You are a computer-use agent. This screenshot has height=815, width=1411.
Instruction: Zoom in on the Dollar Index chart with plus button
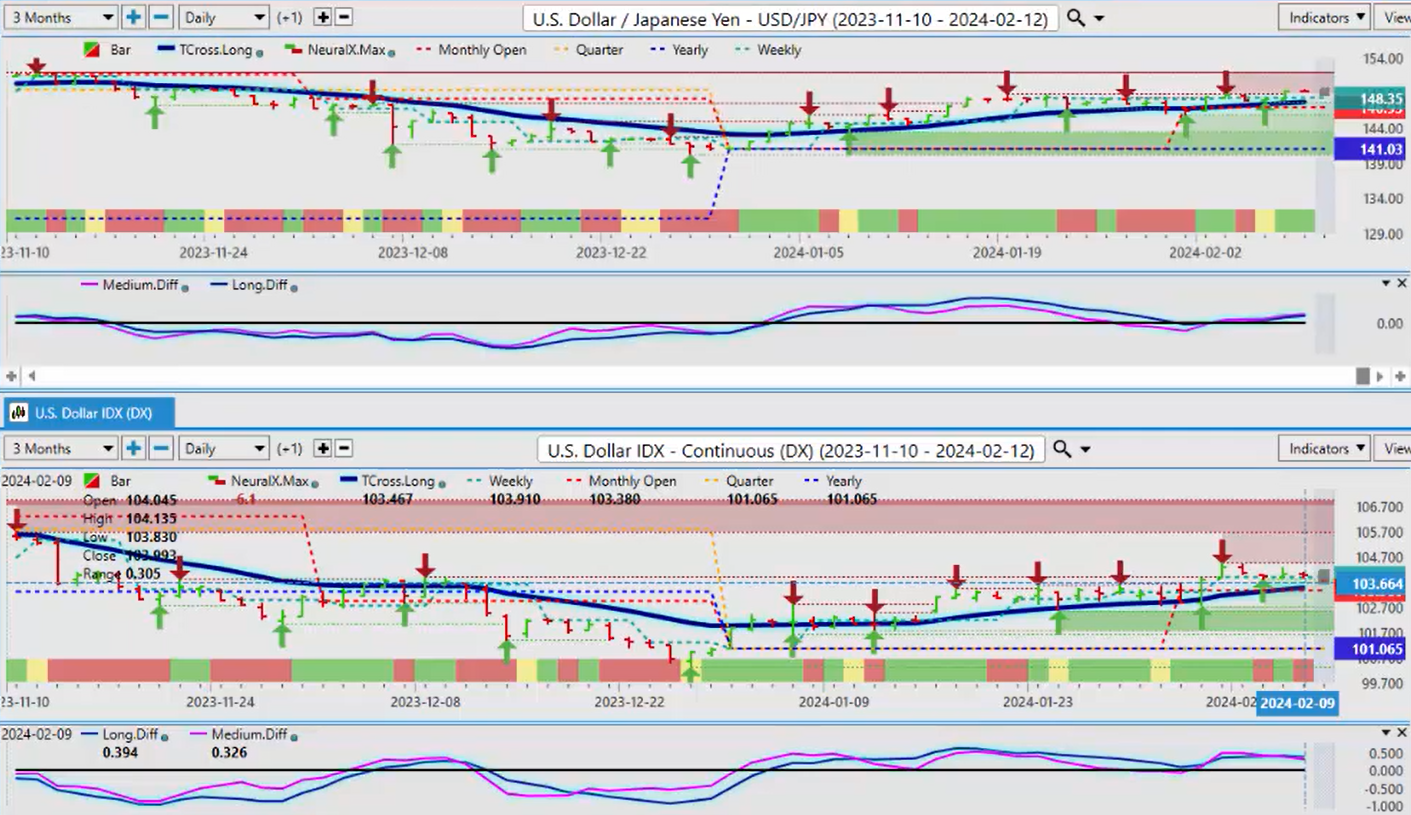coord(134,448)
